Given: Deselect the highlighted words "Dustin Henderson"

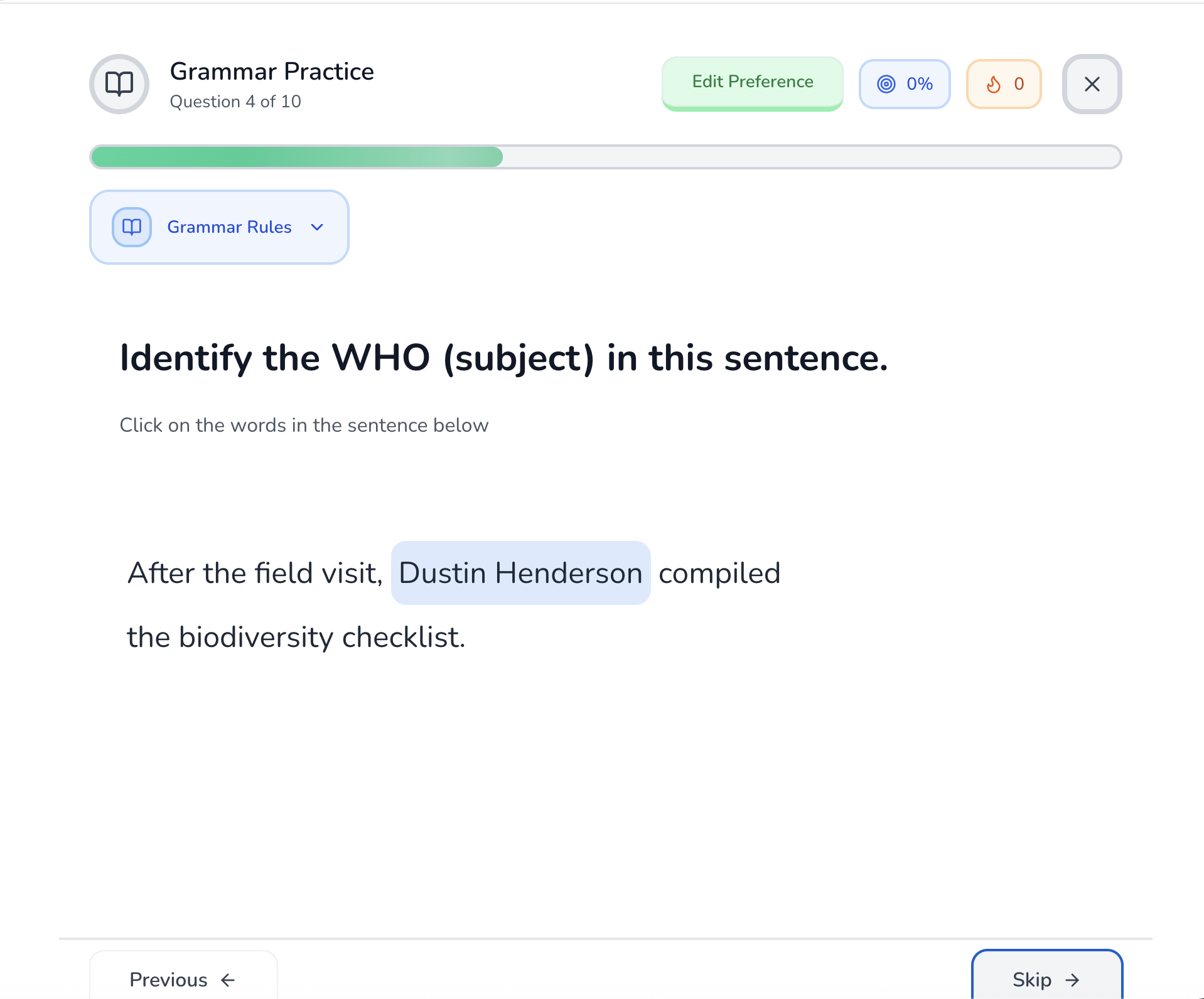Looking at the screenshot, I should [520, 573].
